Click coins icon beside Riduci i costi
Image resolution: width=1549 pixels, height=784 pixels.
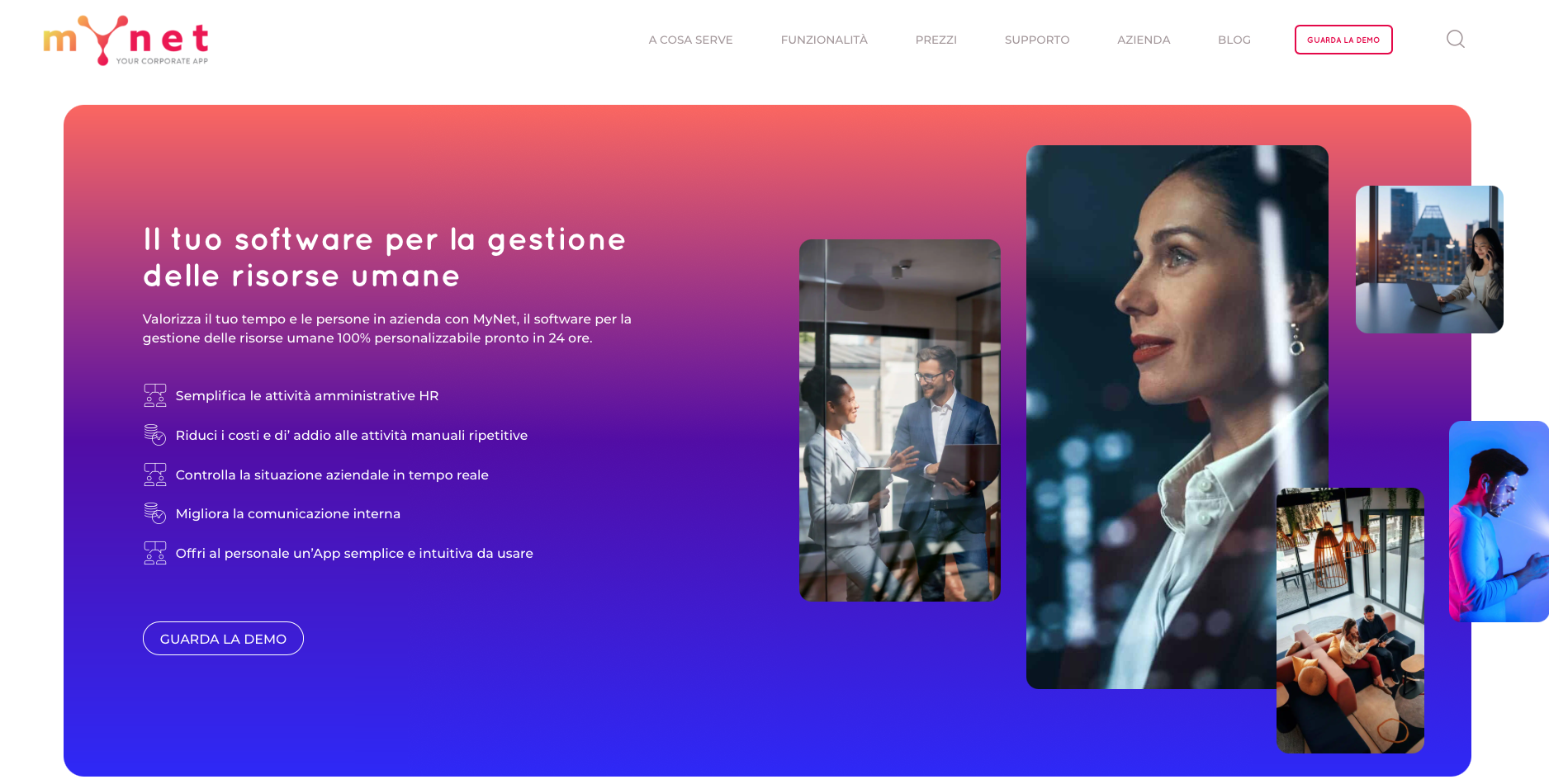[155, 434]
